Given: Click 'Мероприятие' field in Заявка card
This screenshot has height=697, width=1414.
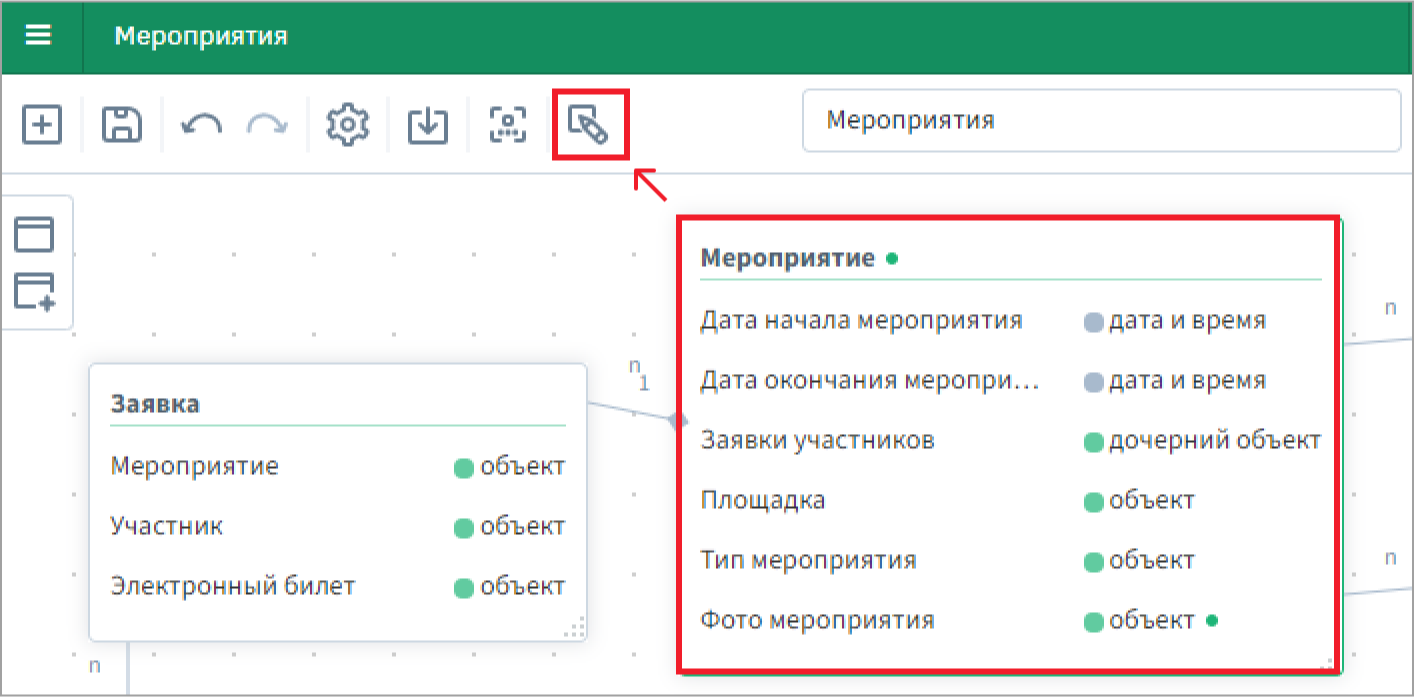Looking at the screenshot, I should tap(338, 466).
